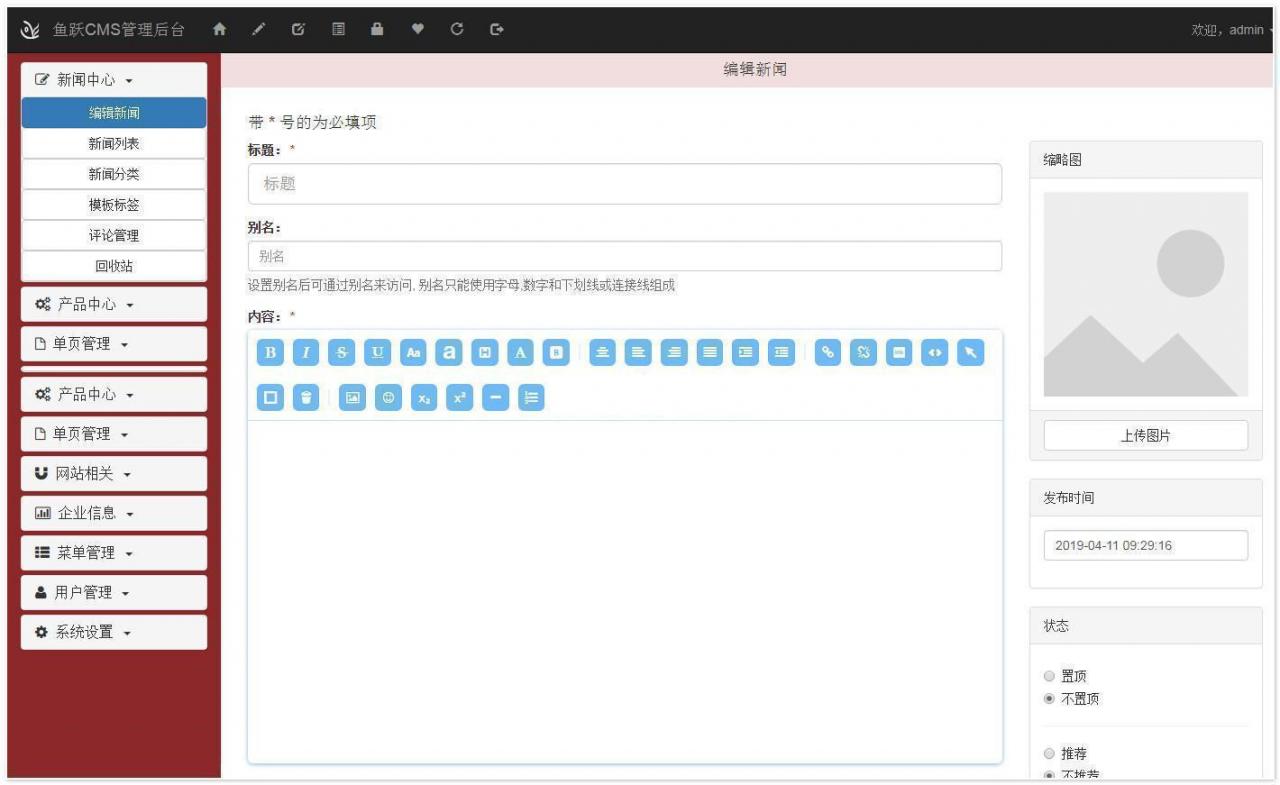Select the strikethrough formatting icon
The image size is (1280, 785).
point(341,352)
